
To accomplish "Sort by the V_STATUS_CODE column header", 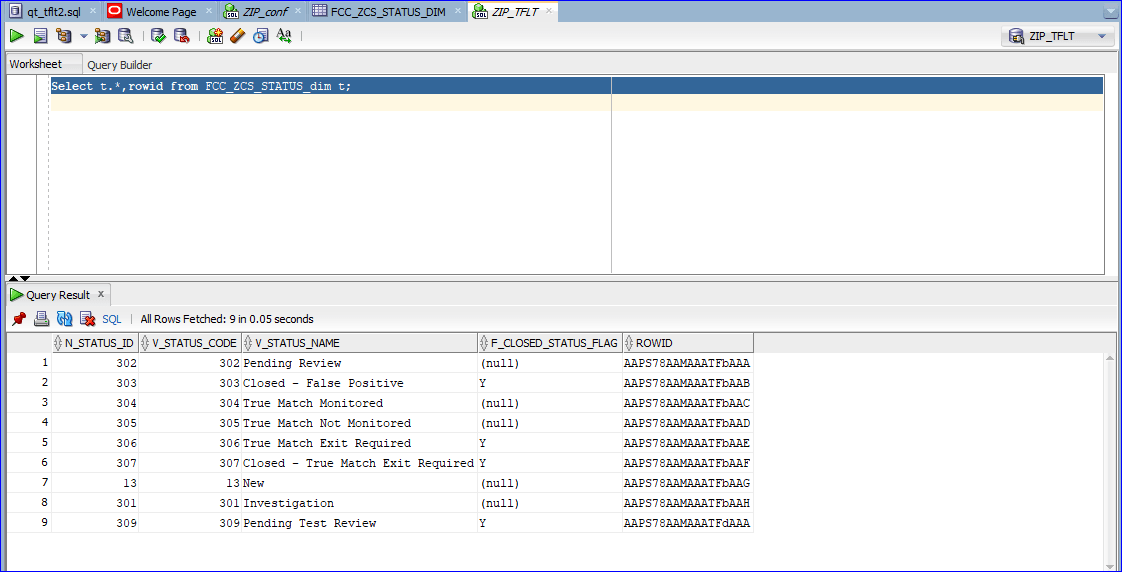I will tap(190, 343).
